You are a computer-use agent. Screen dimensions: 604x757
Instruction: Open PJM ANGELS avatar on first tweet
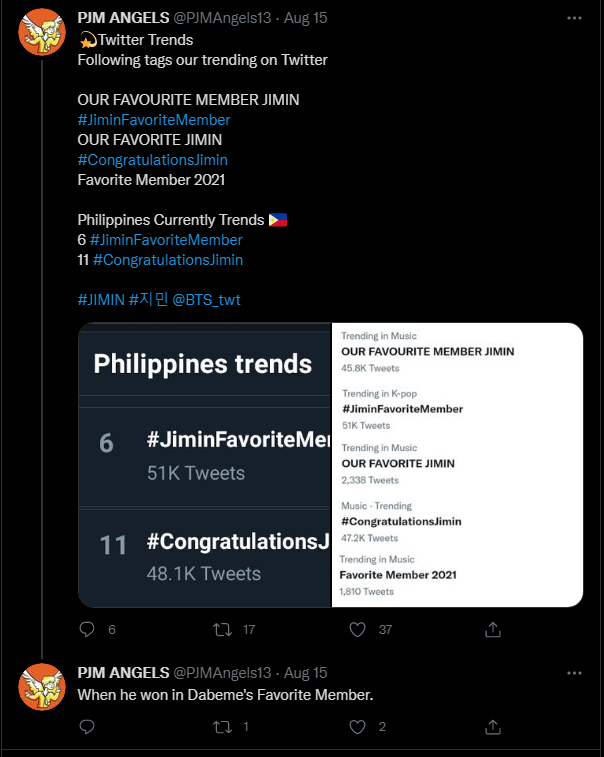coord(42,32)
